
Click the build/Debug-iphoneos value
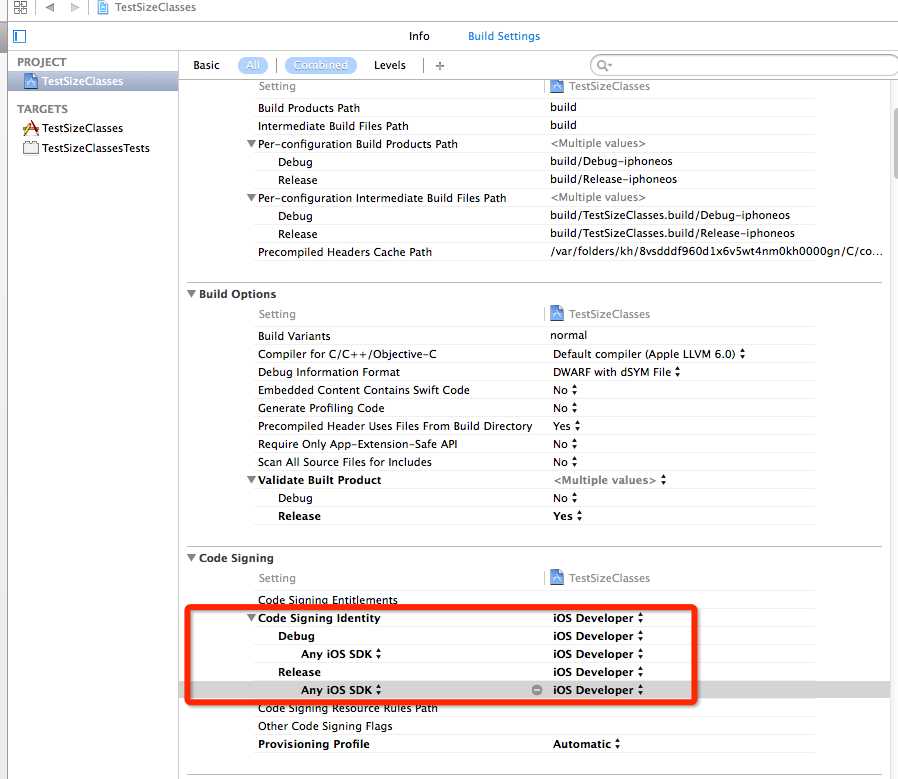click(611, 162)
